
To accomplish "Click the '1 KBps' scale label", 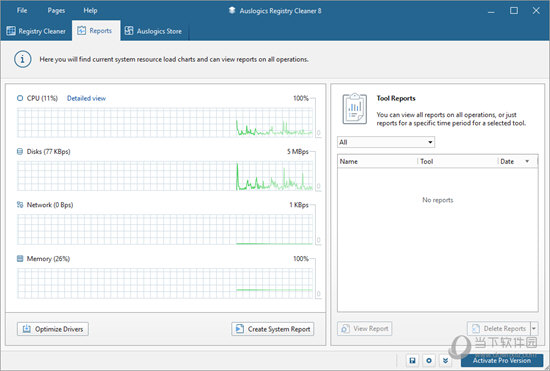I will [x=299, y=205].
